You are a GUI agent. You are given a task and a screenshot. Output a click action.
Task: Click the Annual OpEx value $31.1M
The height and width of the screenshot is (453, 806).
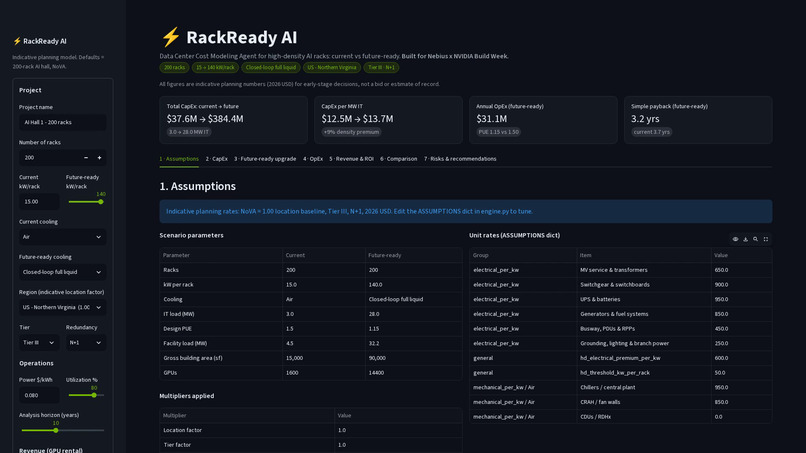tap(491, 119)
